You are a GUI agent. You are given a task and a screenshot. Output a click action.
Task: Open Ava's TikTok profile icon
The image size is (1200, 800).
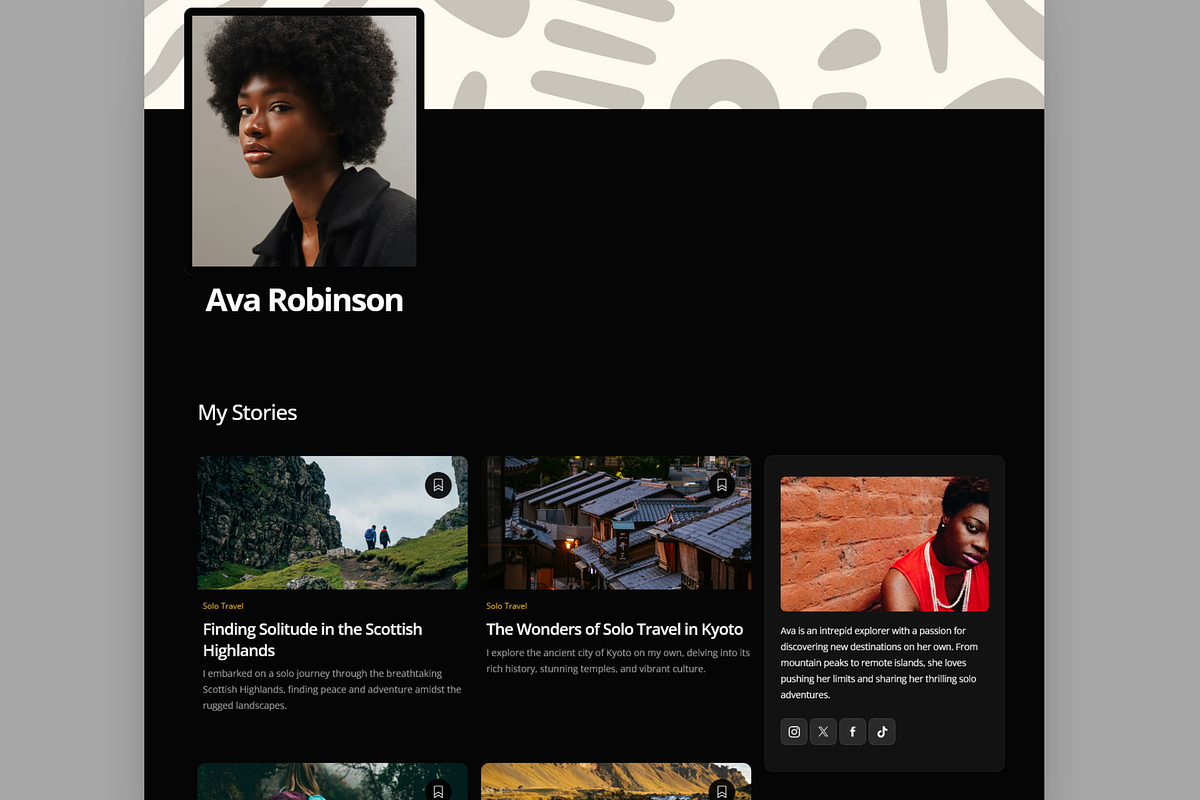[x=882, y=732]
